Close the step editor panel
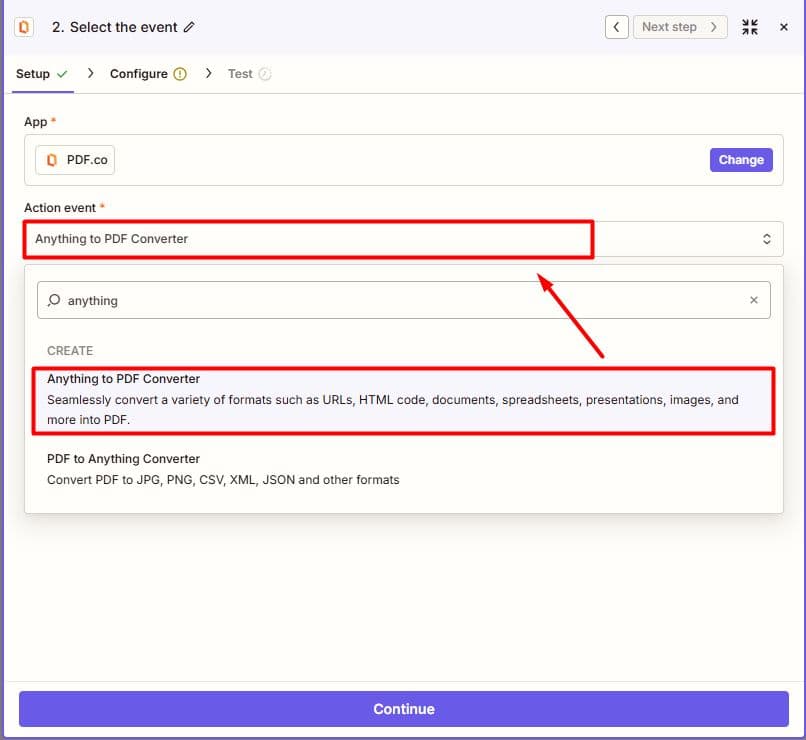 tap(783, 27)
